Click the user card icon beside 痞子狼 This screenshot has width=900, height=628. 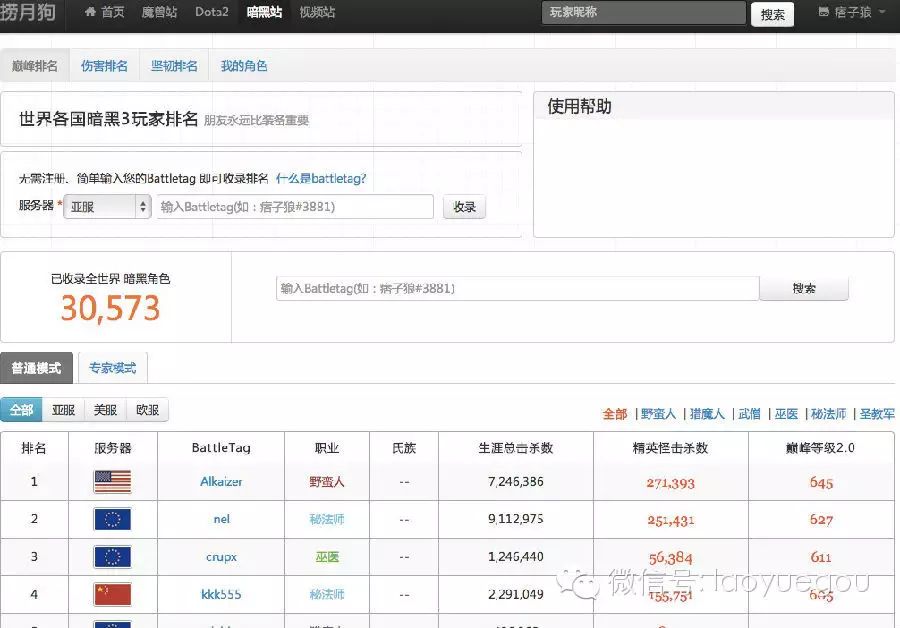824,11
